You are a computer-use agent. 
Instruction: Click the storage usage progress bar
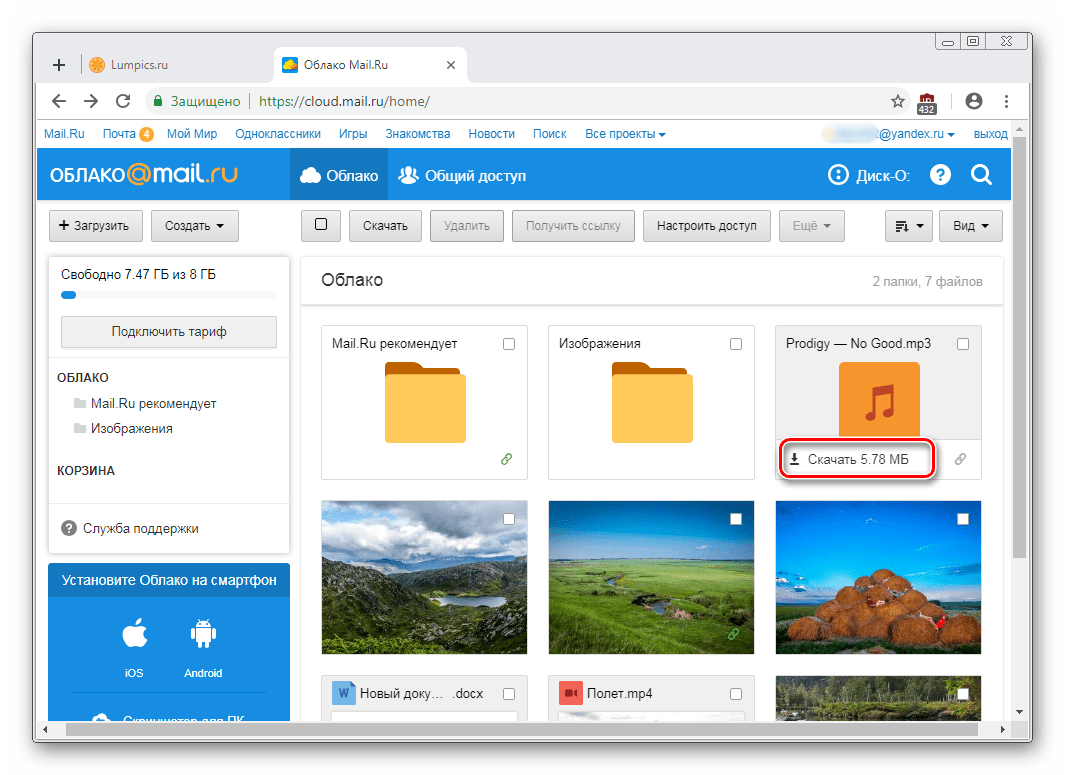click(x=169, y=295)
